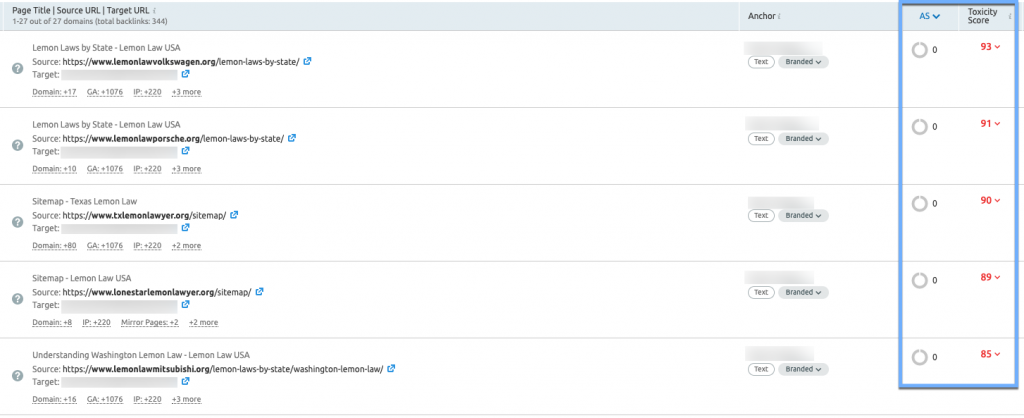Expand toxicity score 89 details
The image size is (1024, 418).
[x=989, y=277]
